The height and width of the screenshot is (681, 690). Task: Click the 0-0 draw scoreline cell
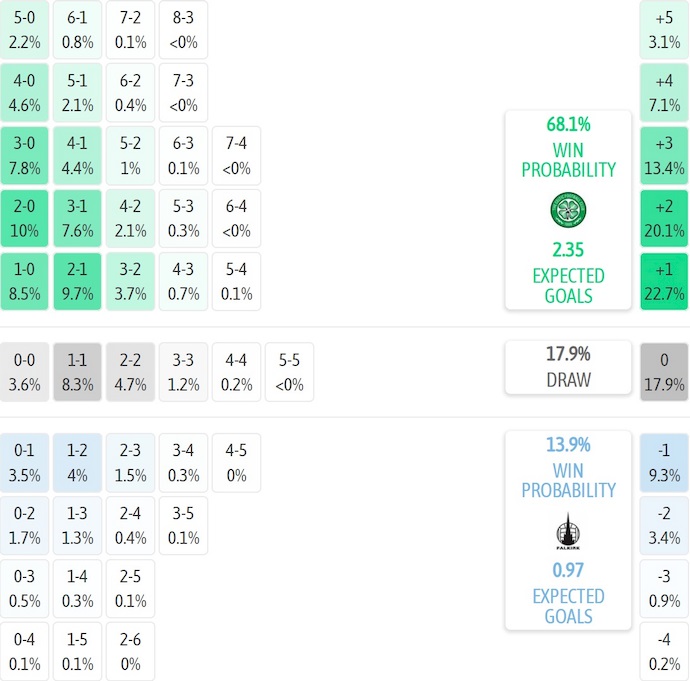tap(25, 372)
